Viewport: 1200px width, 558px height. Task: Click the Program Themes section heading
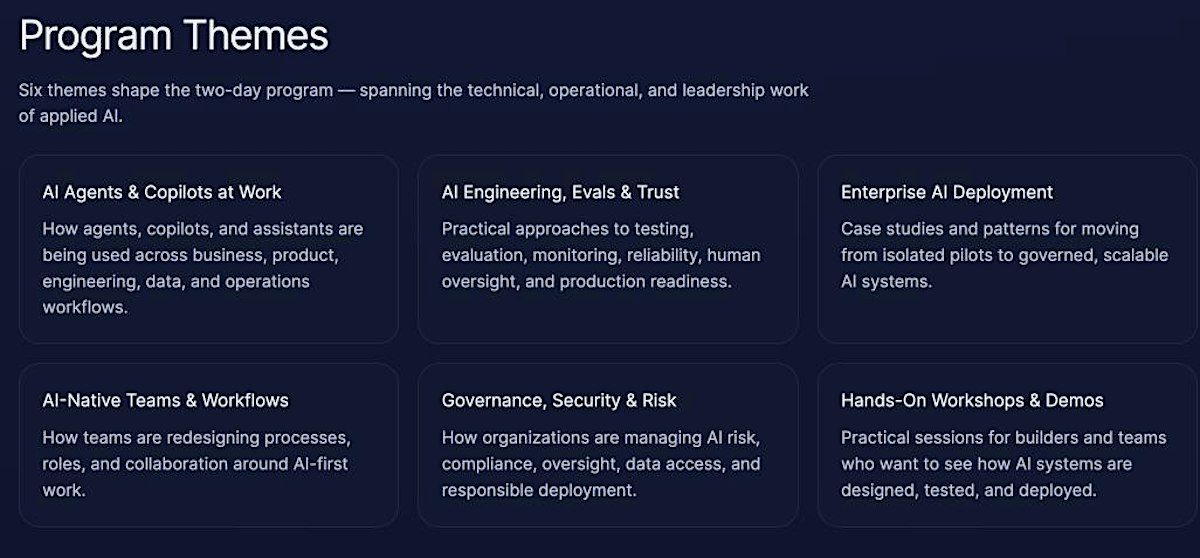click(174, 37)
